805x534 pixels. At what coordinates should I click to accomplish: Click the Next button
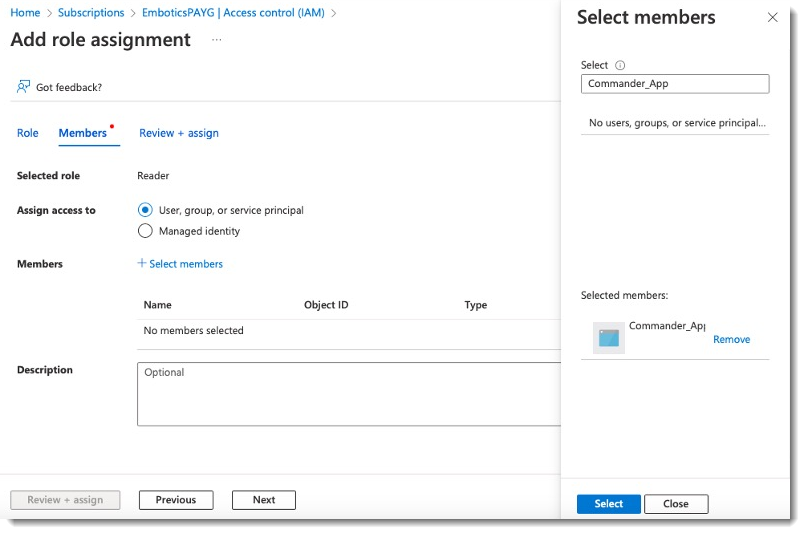[264, 500]
